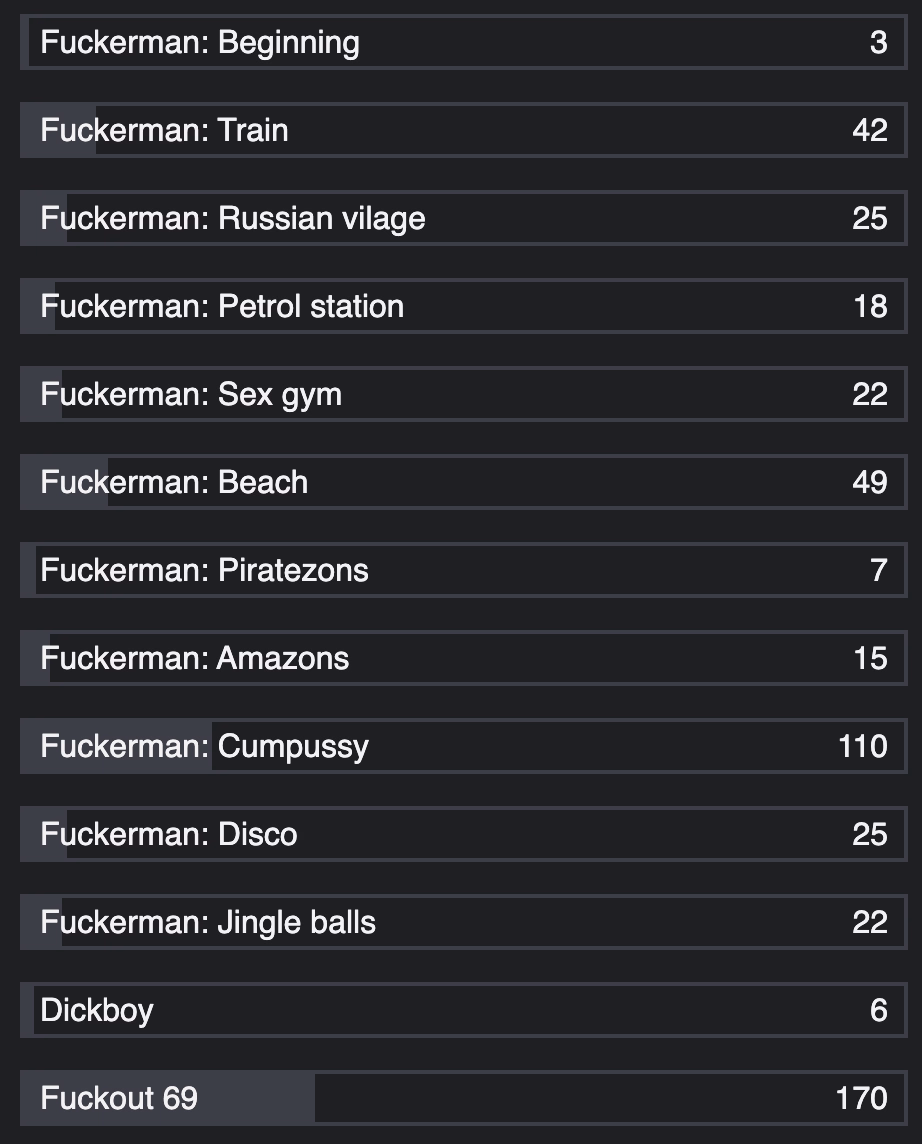Click the count 170 value
This screenshot has height=1144, width=922.
coord(861,1099)
